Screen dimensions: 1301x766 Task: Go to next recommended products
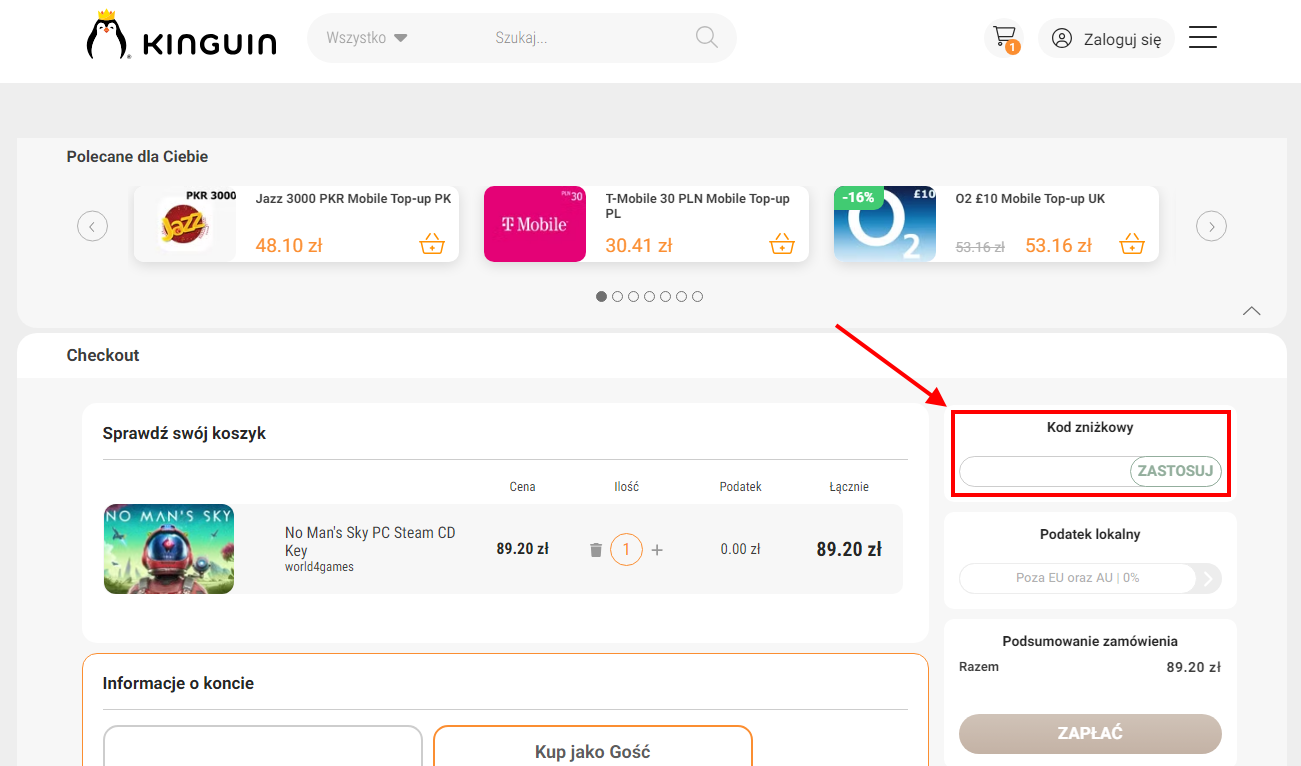1211,227
